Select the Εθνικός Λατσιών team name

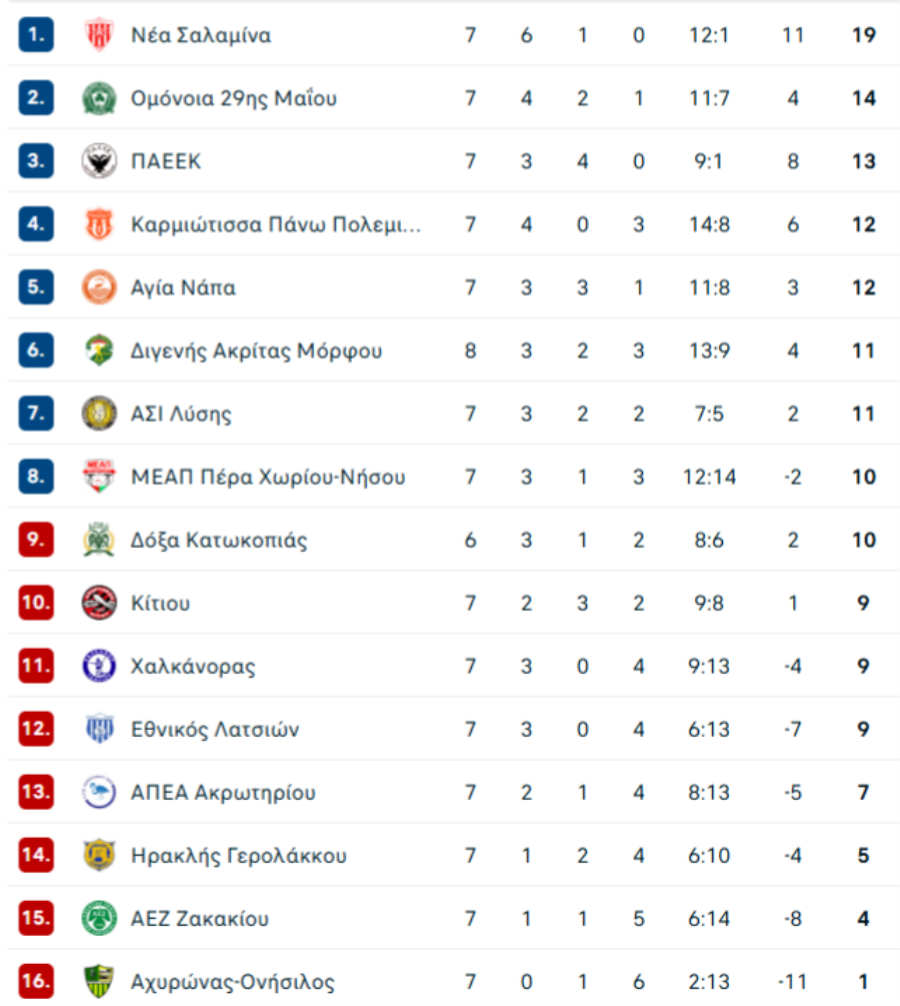[215, 729]
